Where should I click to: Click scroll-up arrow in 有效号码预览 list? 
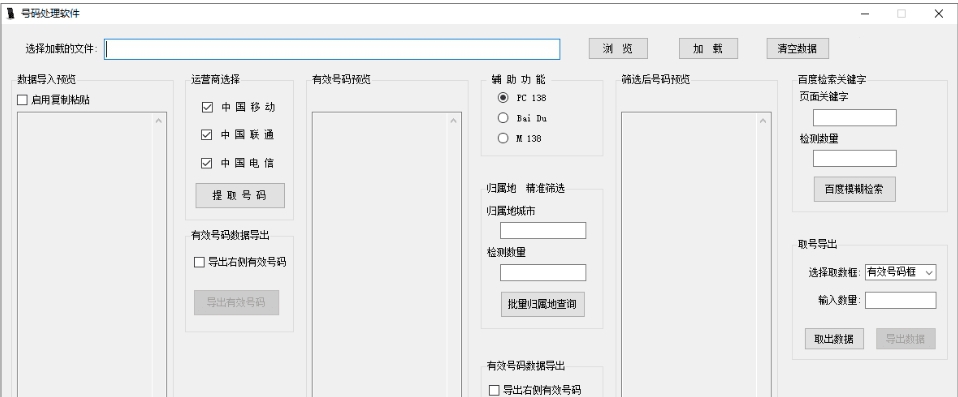click(454, 120)
